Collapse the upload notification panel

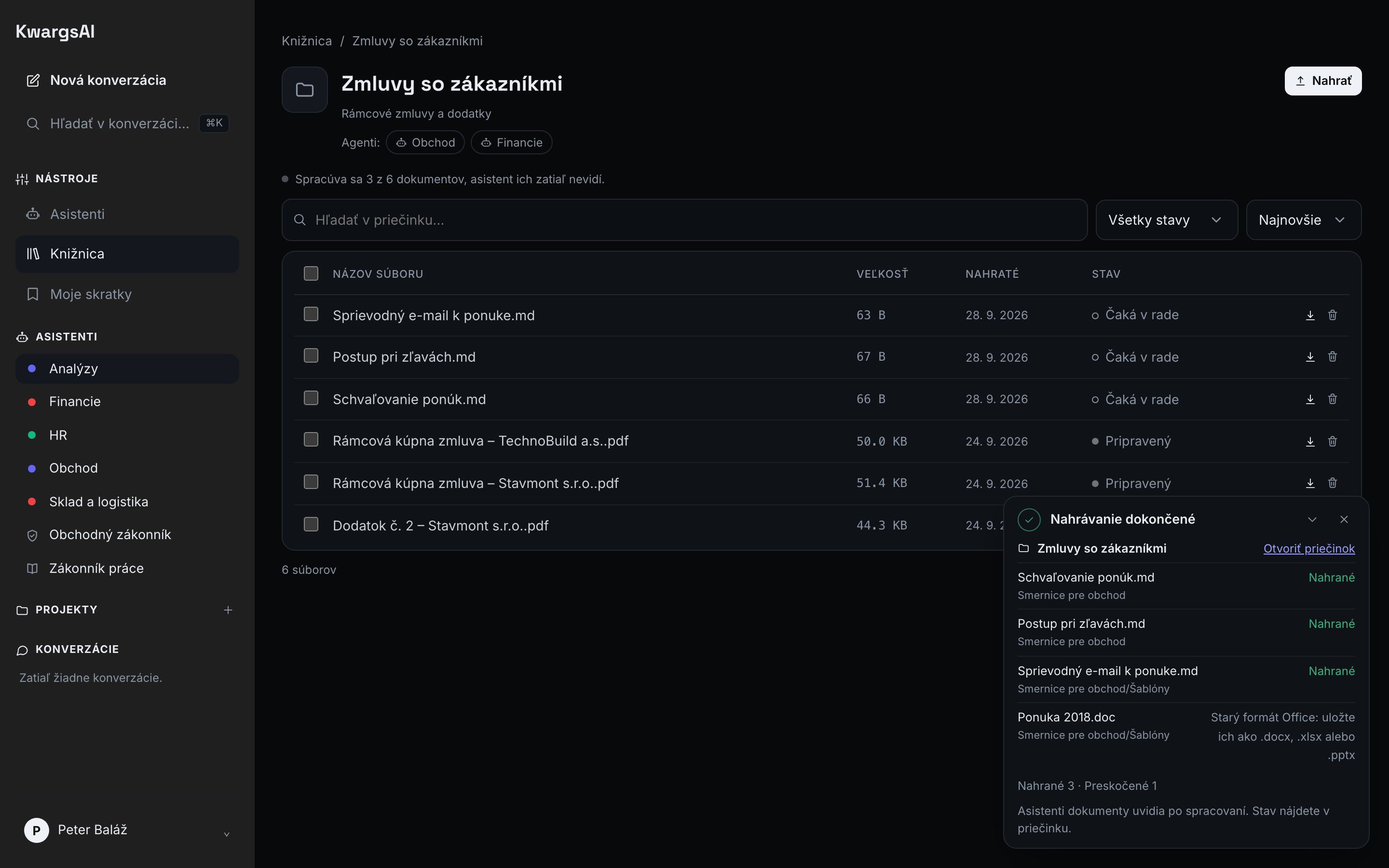click(1312, 519)
